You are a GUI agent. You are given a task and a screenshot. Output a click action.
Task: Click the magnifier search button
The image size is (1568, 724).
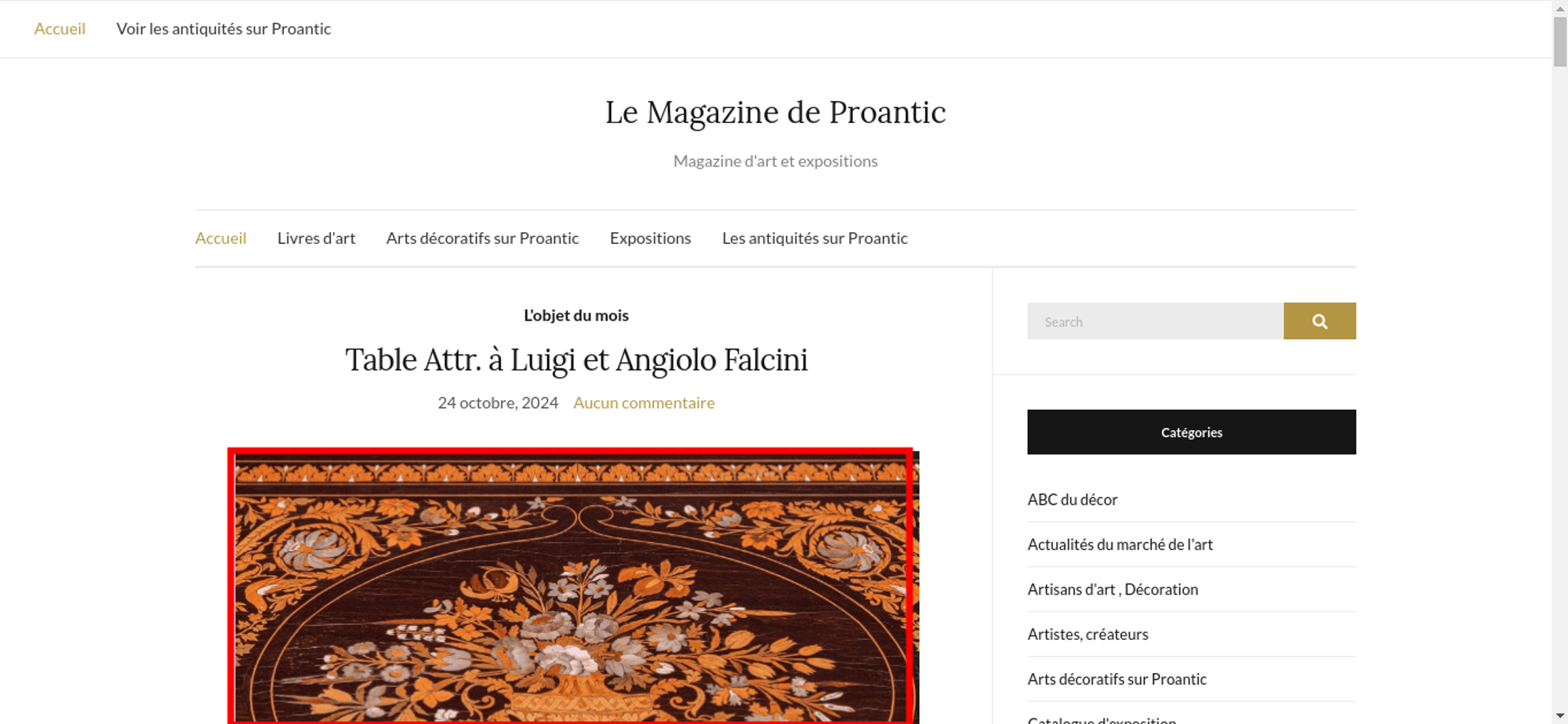[1319, 321]
